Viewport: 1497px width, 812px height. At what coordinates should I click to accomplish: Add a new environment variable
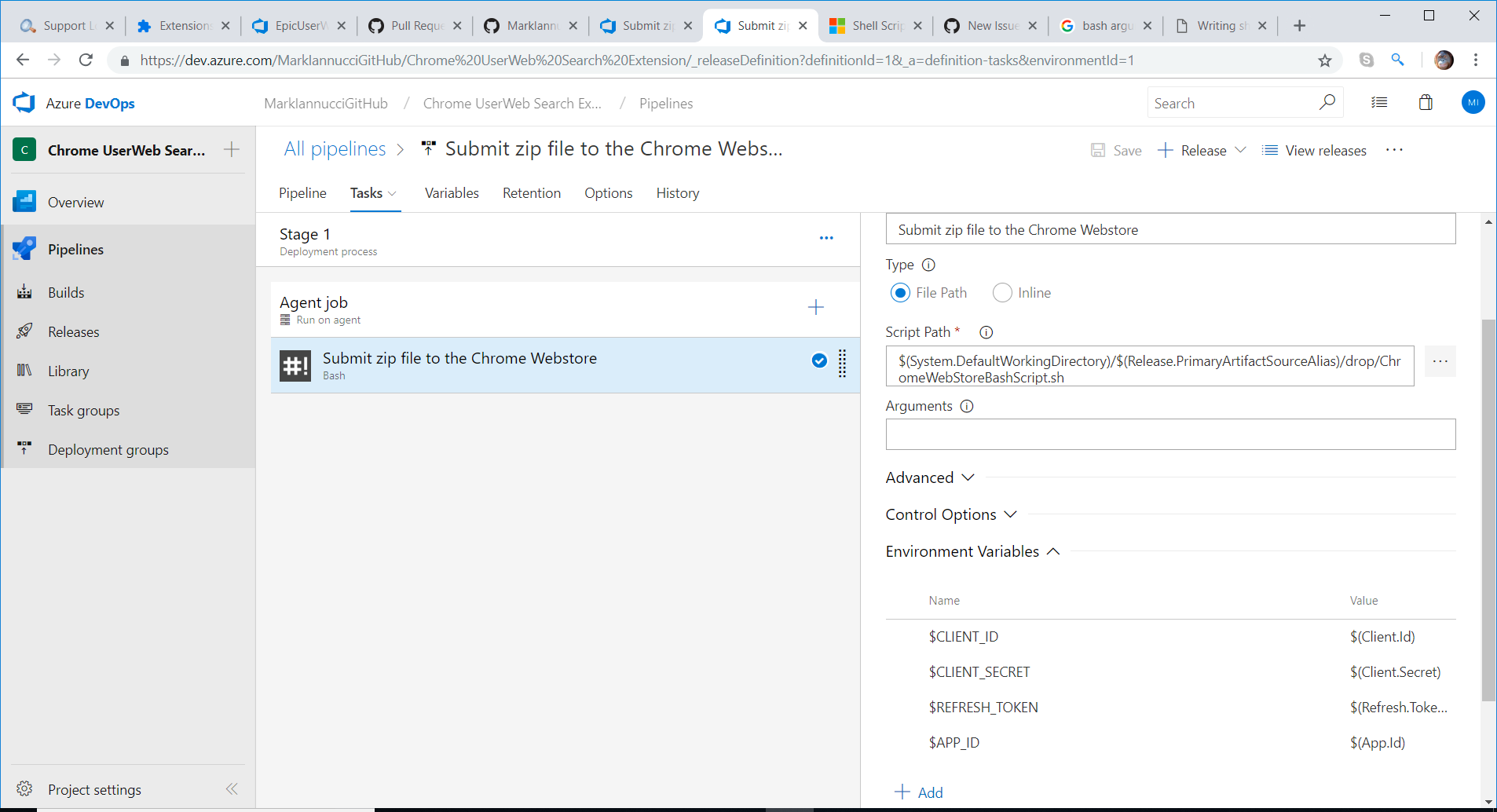(x=919, y=792)
